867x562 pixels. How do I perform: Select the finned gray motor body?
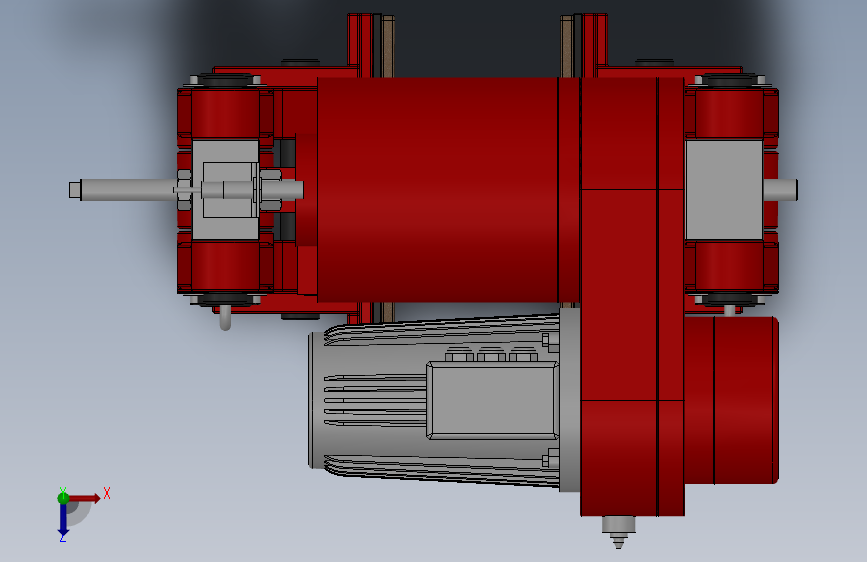[434, 401]
